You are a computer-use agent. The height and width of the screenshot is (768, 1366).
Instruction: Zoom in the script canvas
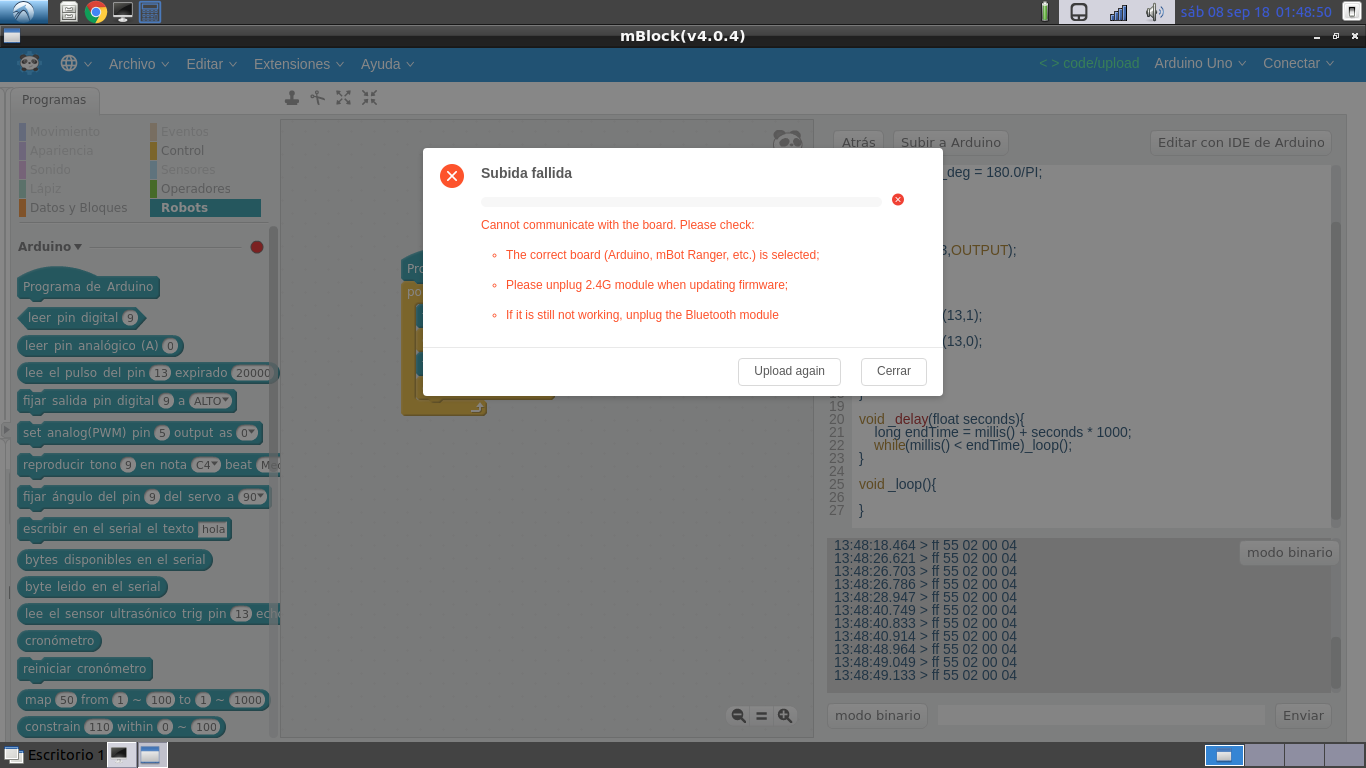pyautogui.click(x=785, y=715)
